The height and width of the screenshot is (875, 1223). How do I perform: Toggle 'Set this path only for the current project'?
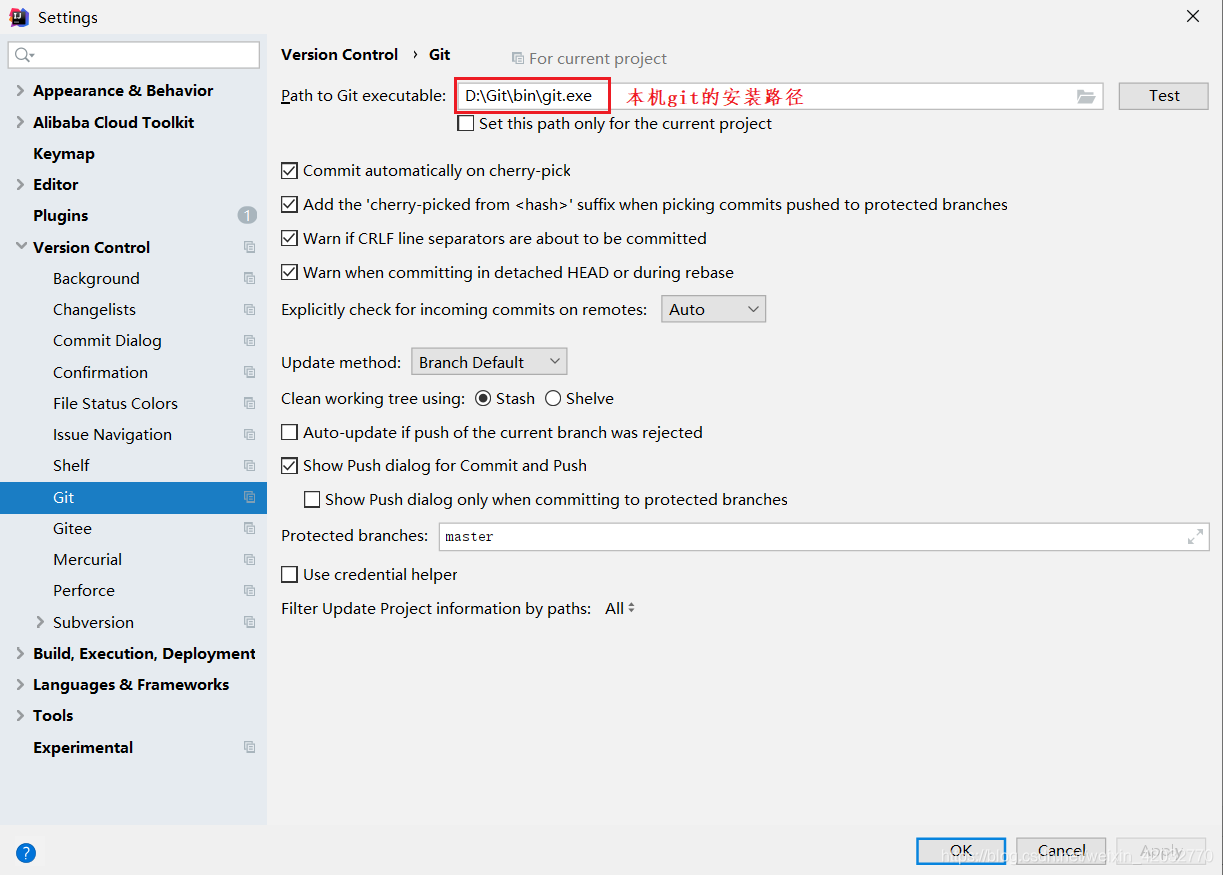tap(466, 124)
